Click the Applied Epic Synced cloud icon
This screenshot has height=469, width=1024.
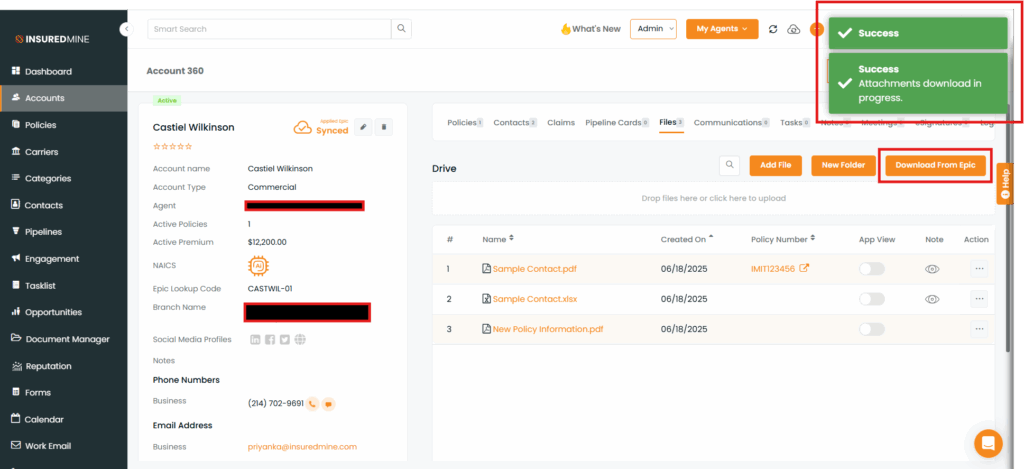(302, 127)
